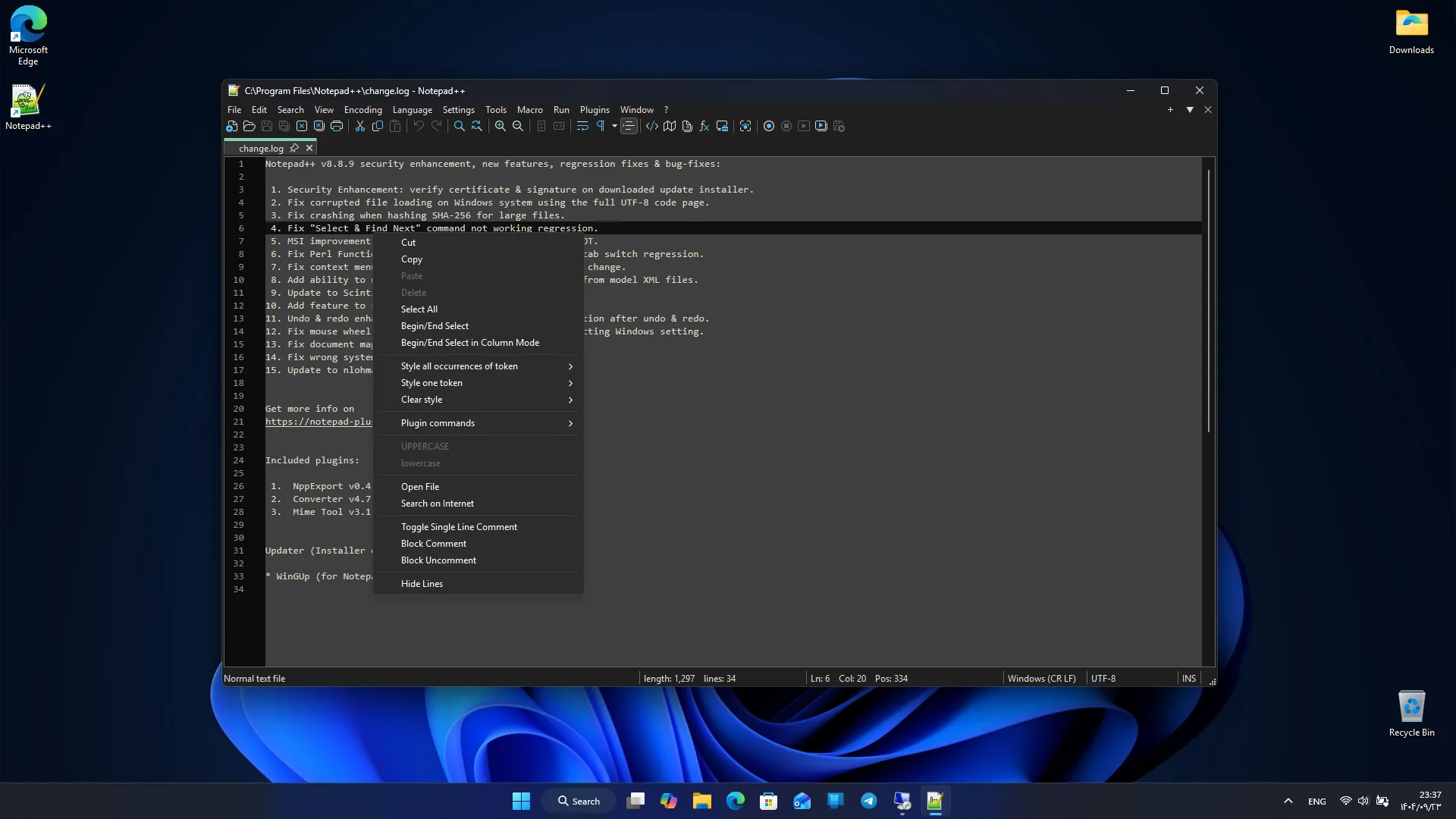1456x819 pixels.
Task: Click the Zoom In toolbar icon
Action: click(x=500, y=126)
